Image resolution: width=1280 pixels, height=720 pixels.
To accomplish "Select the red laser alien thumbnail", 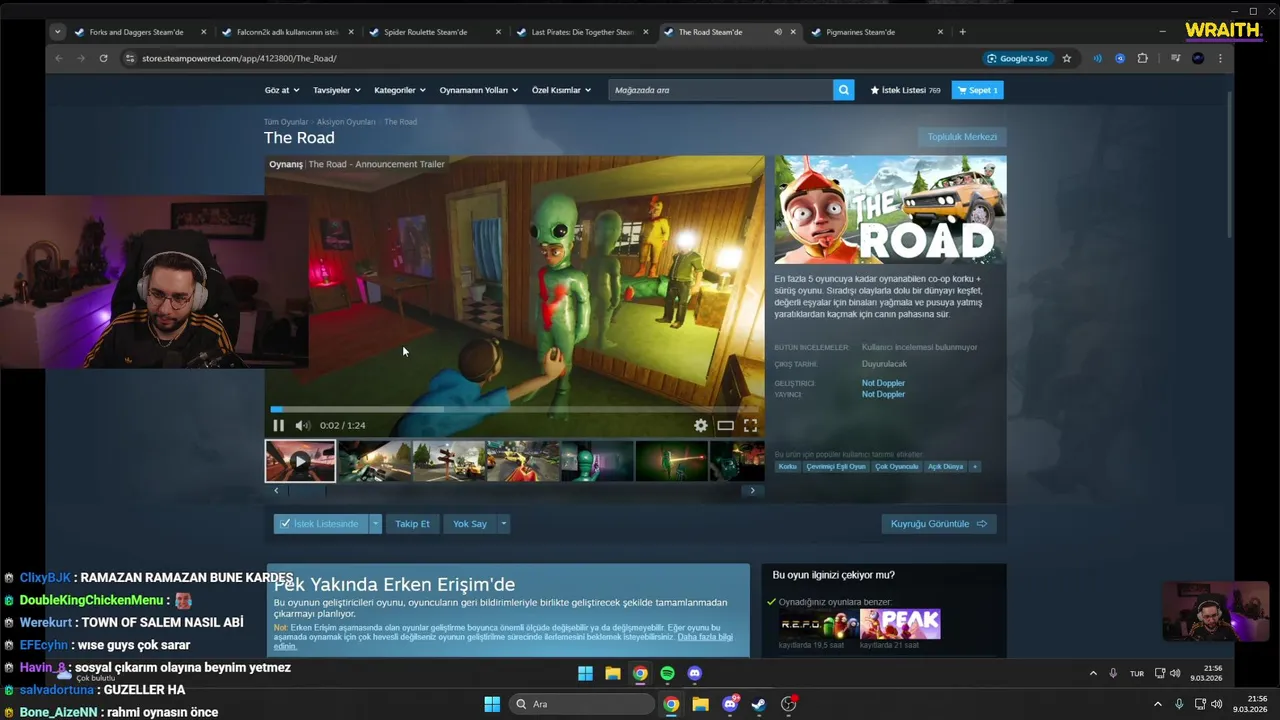I will click(671, 462).
